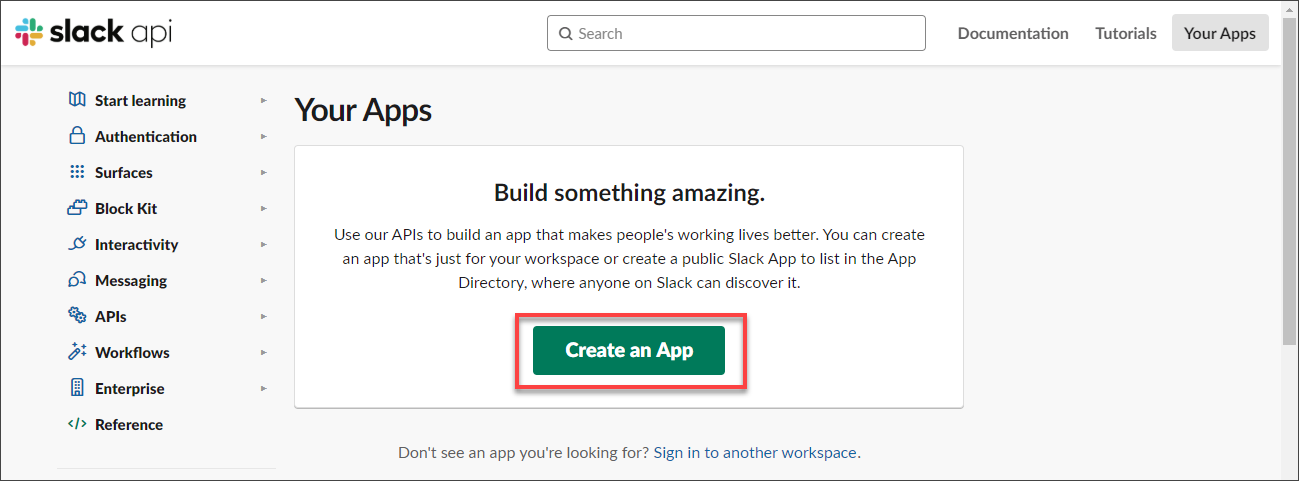Click the Start learning map icon
The width and height of the screenshot is (1299, 481).
(77, 100)
